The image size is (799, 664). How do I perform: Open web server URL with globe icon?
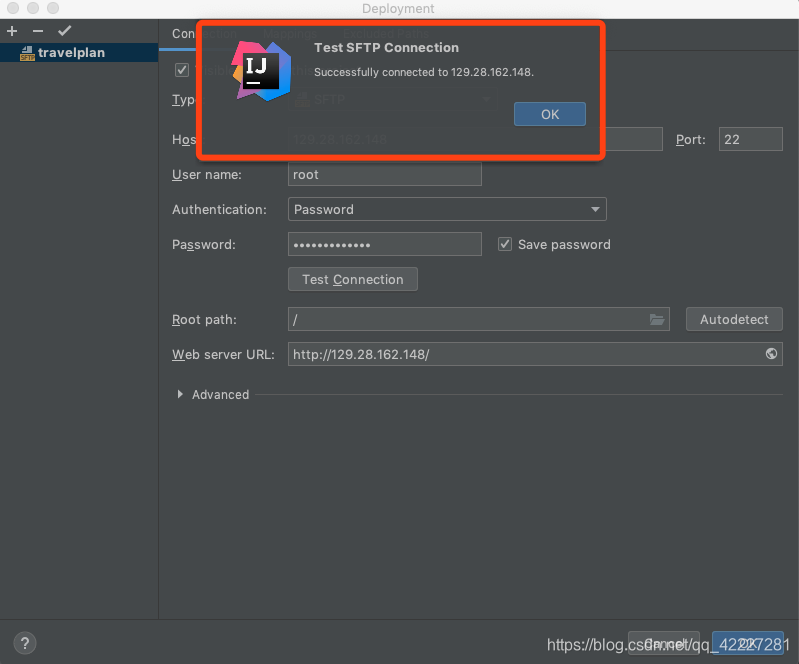[x=771, y=354]
